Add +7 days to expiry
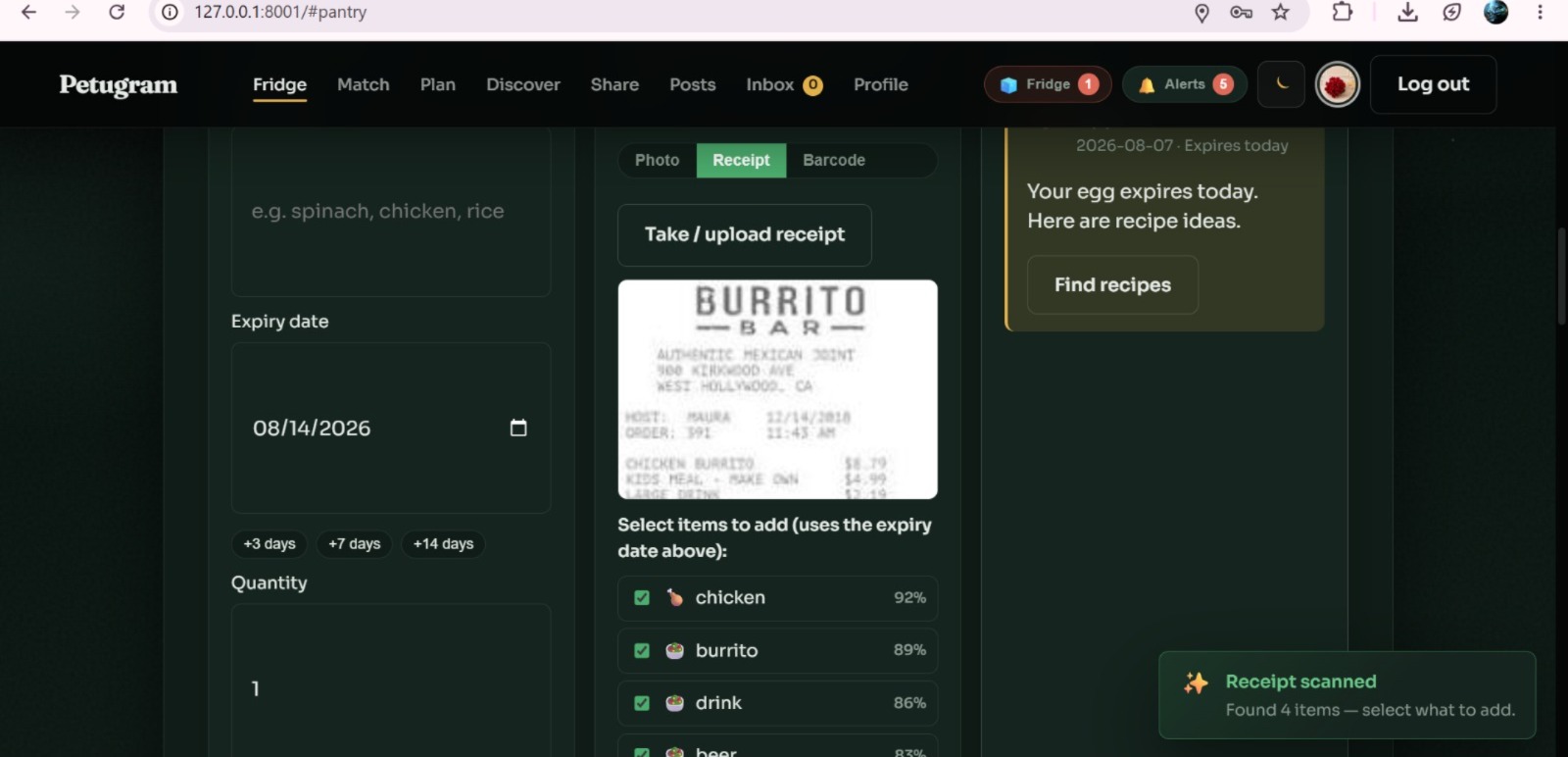Image resolution: width=1568 pixels, height=757 pixels. 355,544
